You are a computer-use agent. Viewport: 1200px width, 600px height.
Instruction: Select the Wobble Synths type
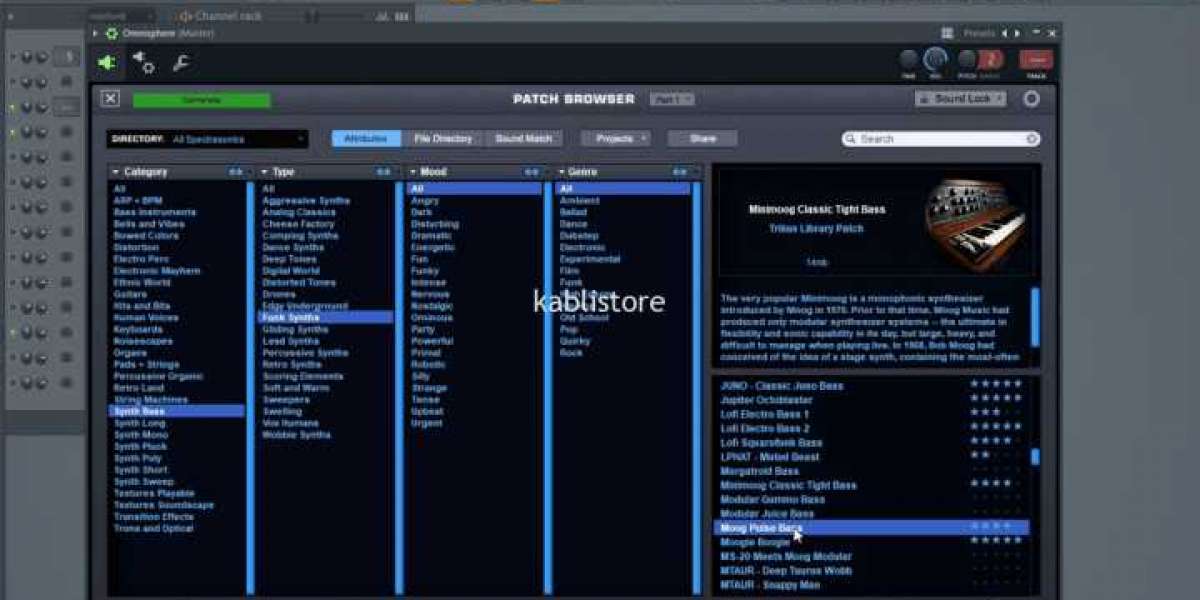[296, 435]
